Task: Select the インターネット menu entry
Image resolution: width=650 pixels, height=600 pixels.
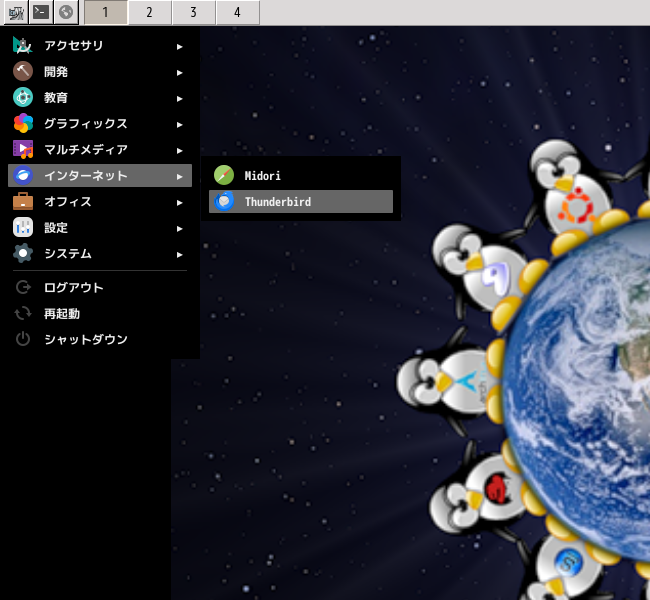Action: pyautogui.click(x=100, y=175)
